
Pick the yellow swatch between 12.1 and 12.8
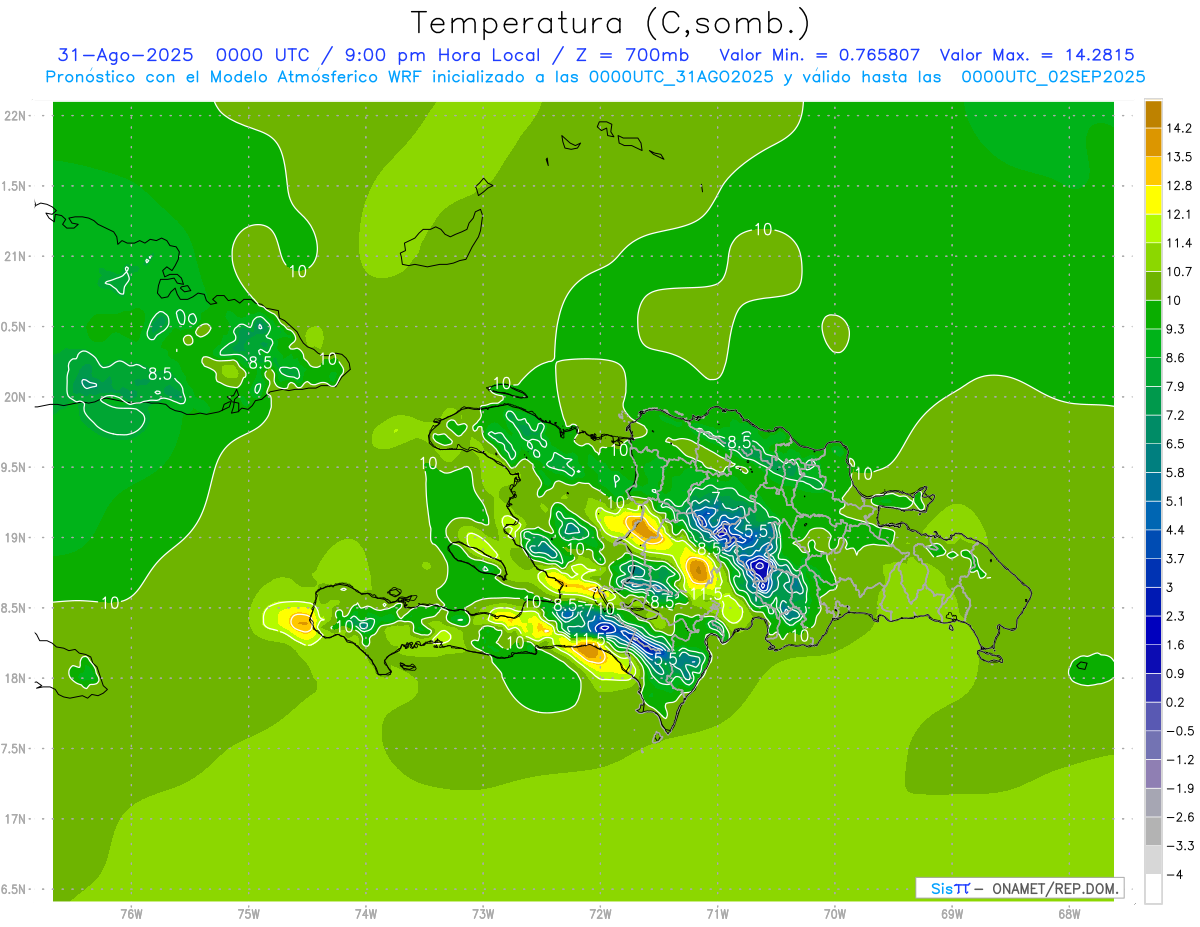click(x=1153, y=199)
